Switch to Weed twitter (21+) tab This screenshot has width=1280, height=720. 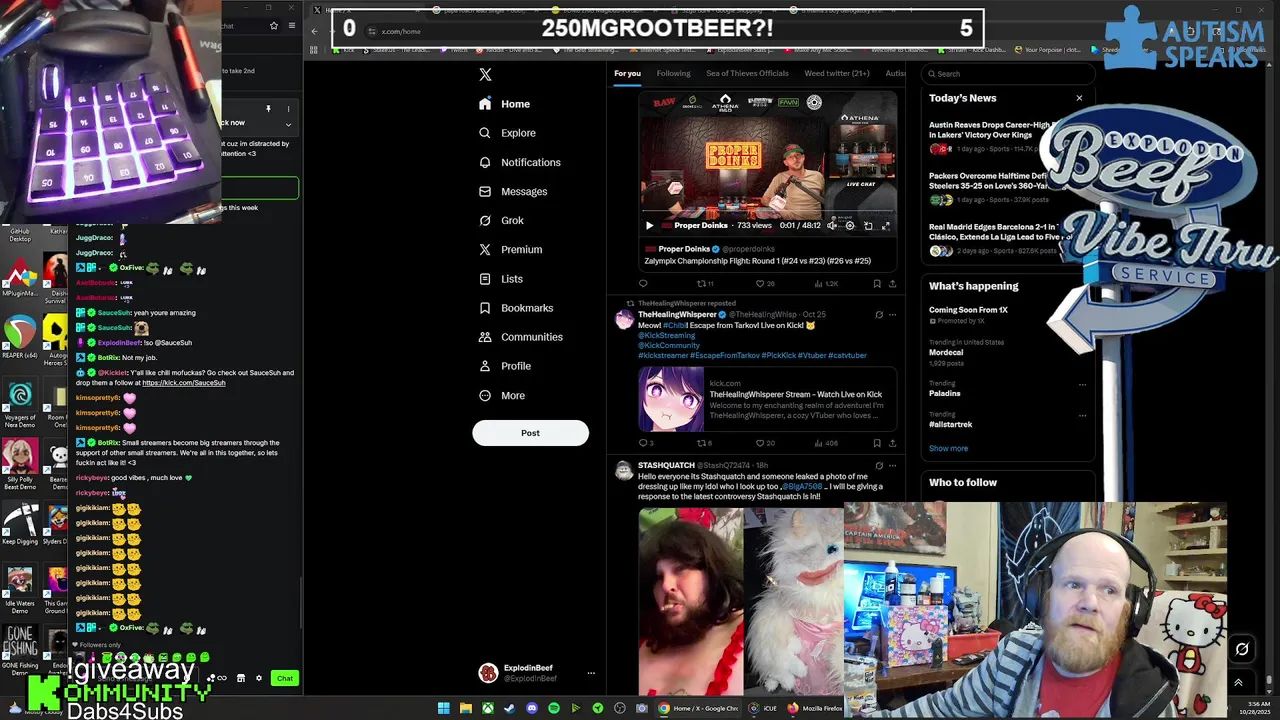click(x=837, y=73)
